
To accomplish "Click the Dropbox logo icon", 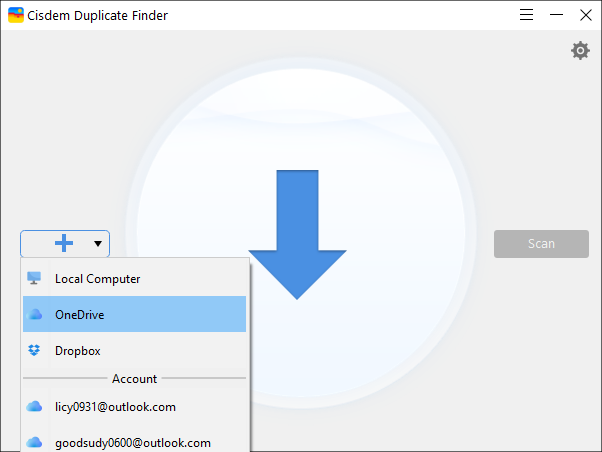I will point(34,350).
